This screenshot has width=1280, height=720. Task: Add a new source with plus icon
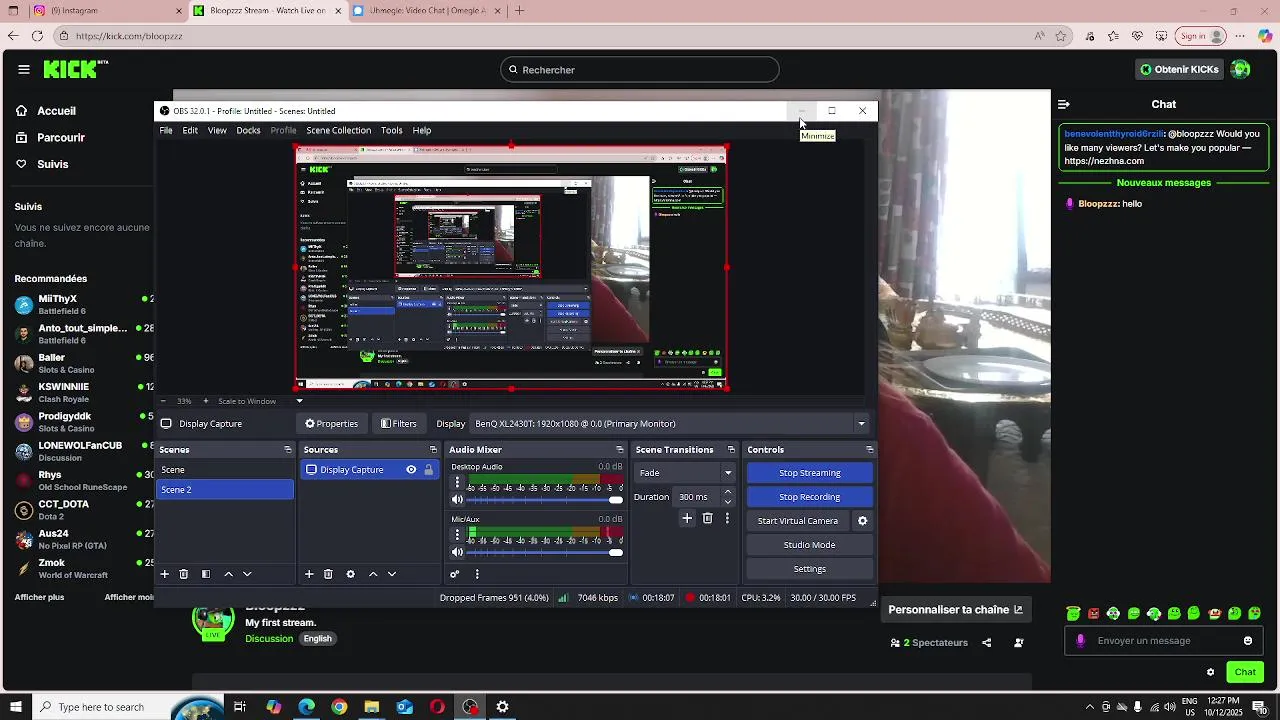coord(309,574)
